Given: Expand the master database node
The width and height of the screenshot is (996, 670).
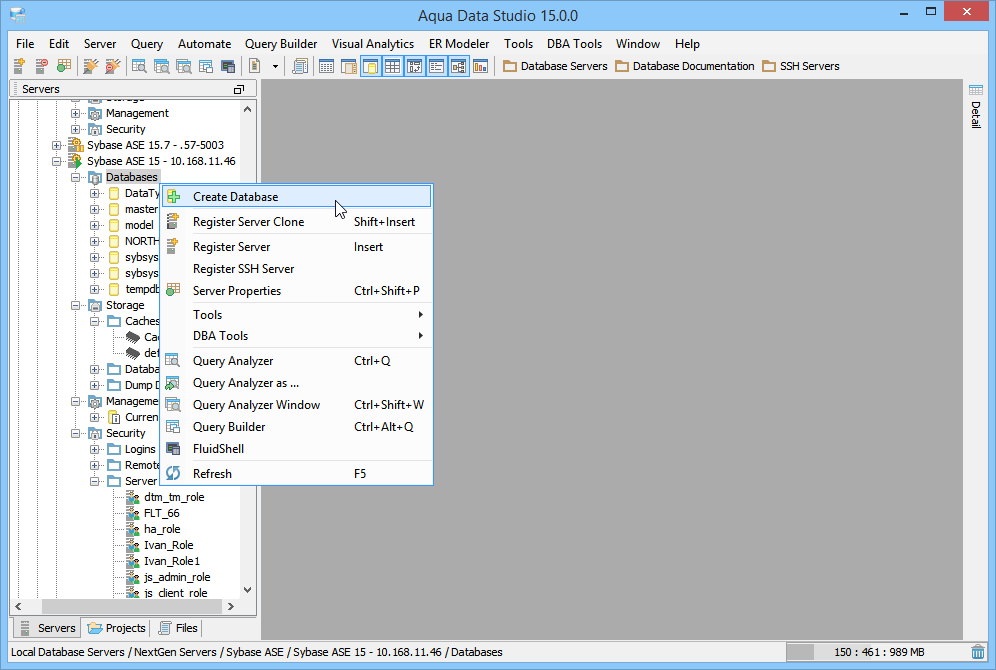Looking at the screenshot, I should 95,209.
